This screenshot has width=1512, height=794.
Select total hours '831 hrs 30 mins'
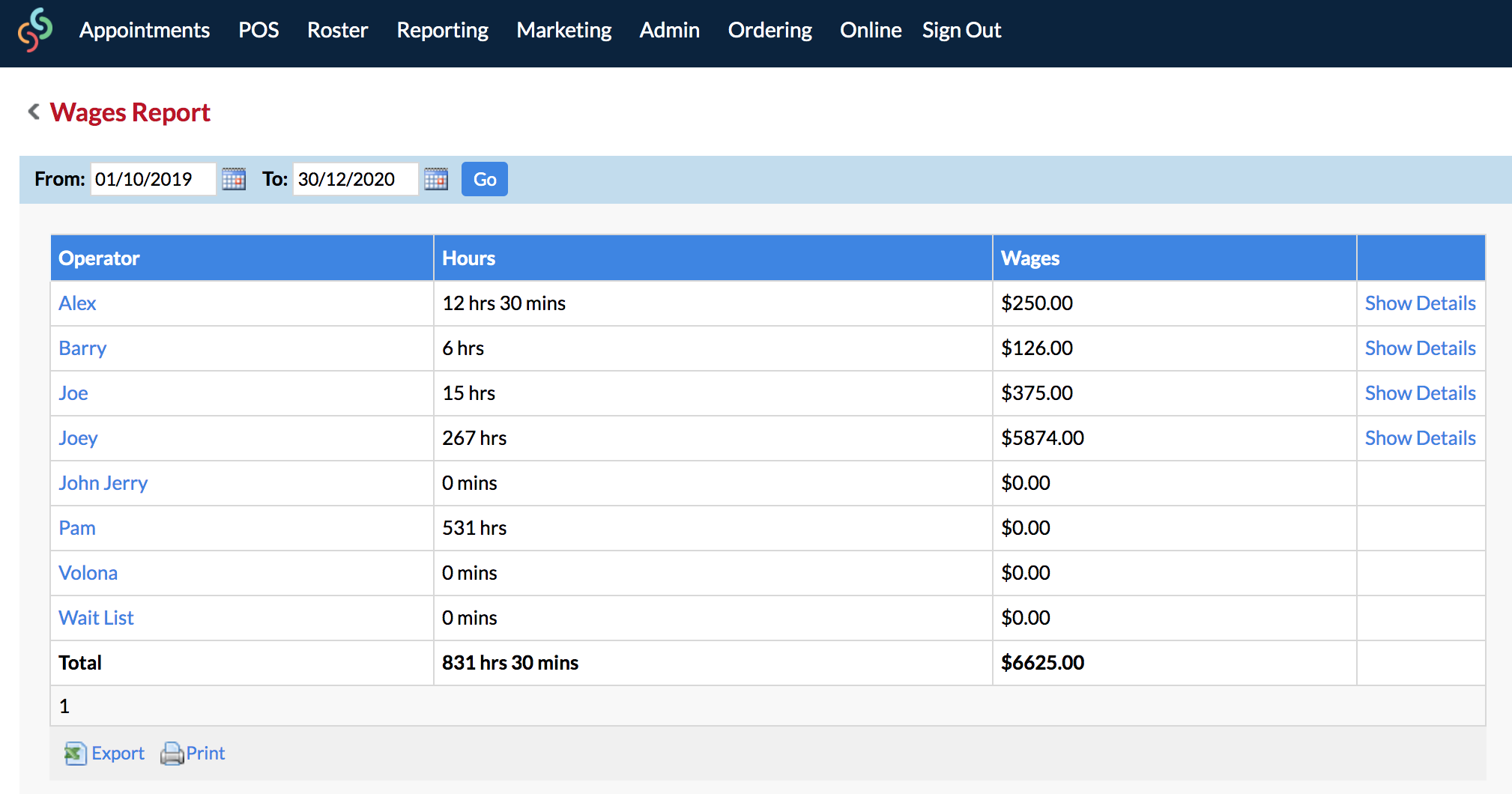click(x=510, y=663)
